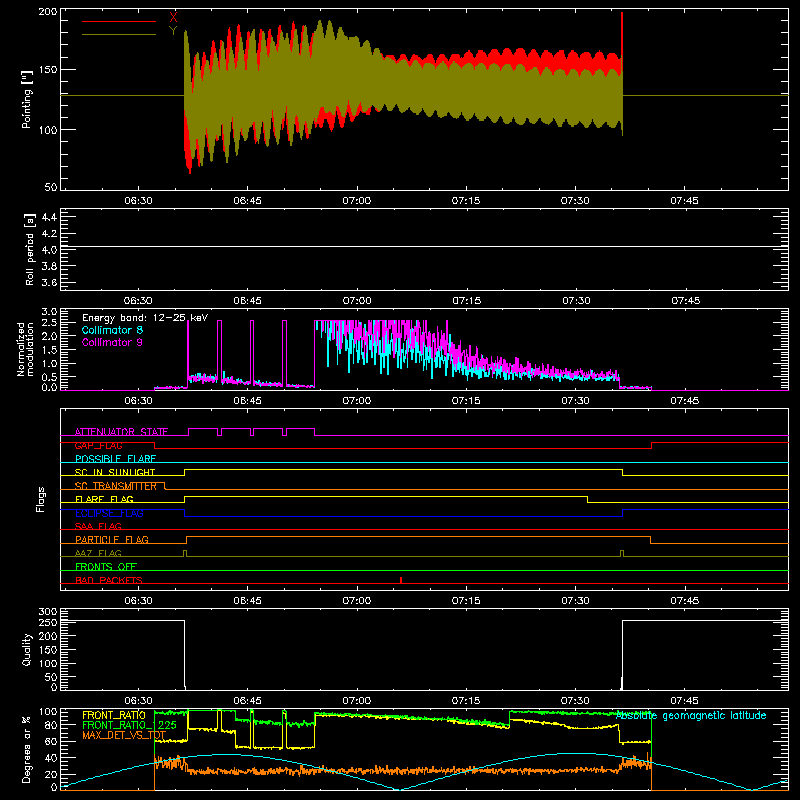Screen dimensions: 800x800
Task: Select the BAD_PACKETS label
Action: coord(109,580)
